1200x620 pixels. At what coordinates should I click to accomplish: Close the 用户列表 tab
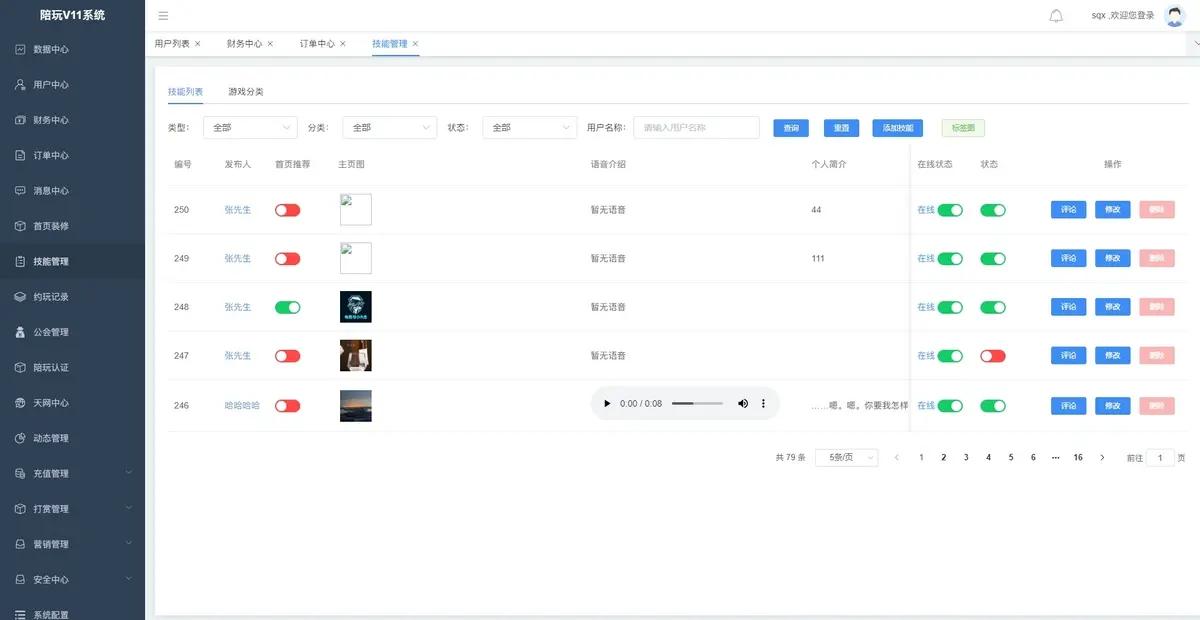coord(197,44)
